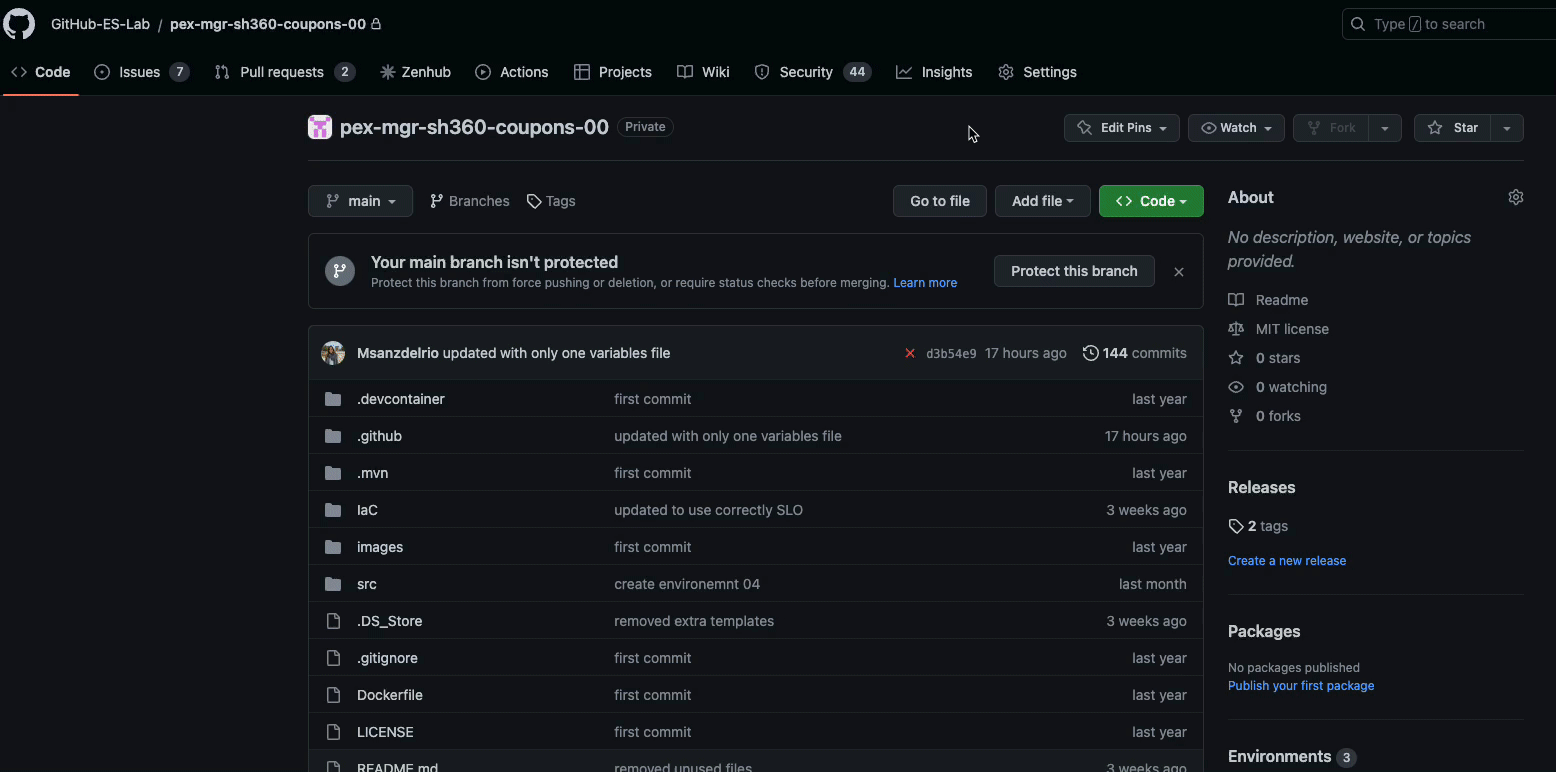Open the .DS_Store file
Viewport: 1556px width, 772px height.
point(389,621)
